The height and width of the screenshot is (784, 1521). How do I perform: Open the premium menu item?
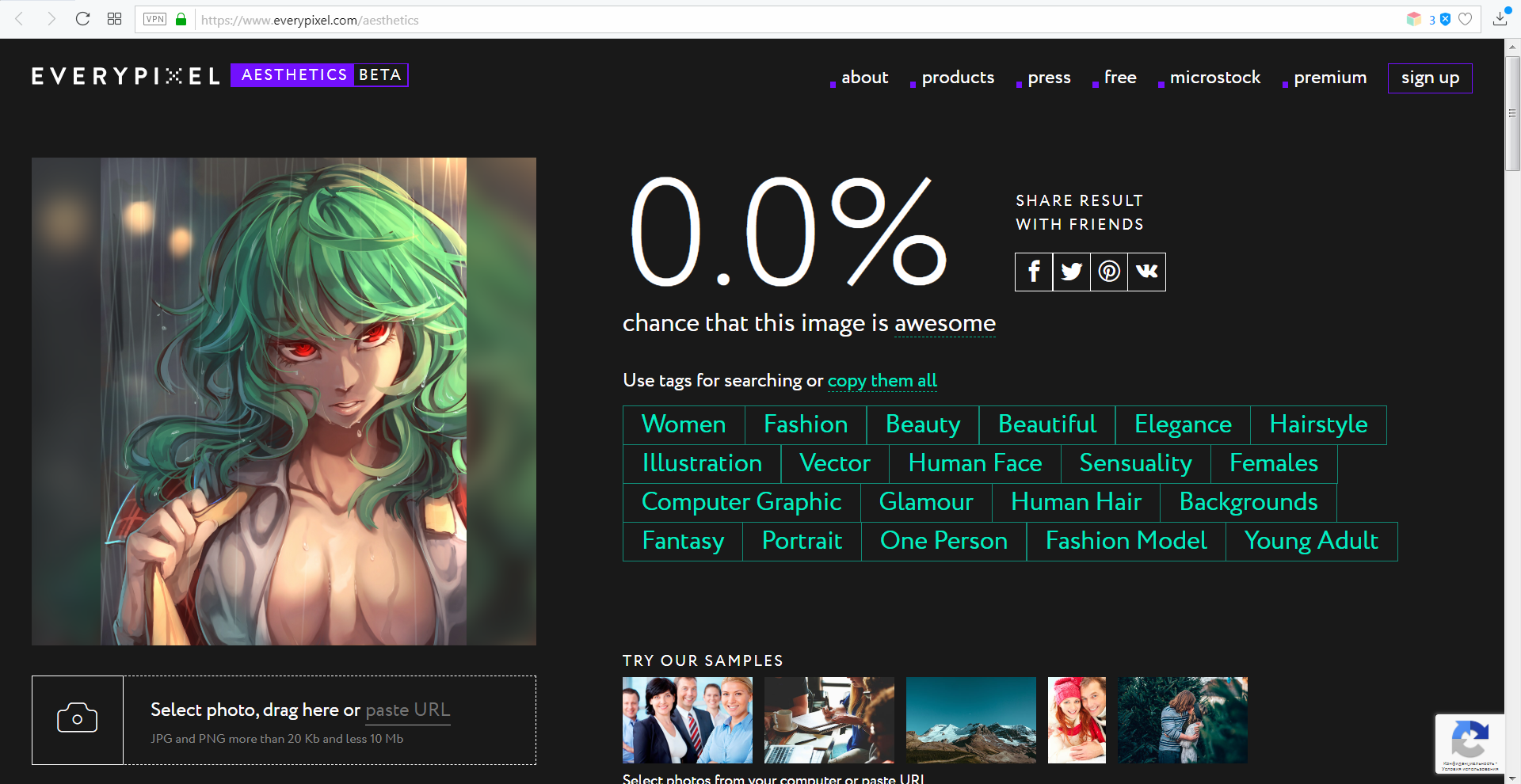[x=1330, y=78]
